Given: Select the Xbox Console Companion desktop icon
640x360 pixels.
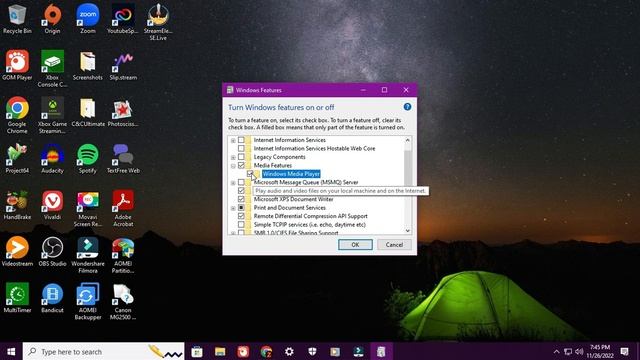Looking at the screenshot, I should pos(52,69).
